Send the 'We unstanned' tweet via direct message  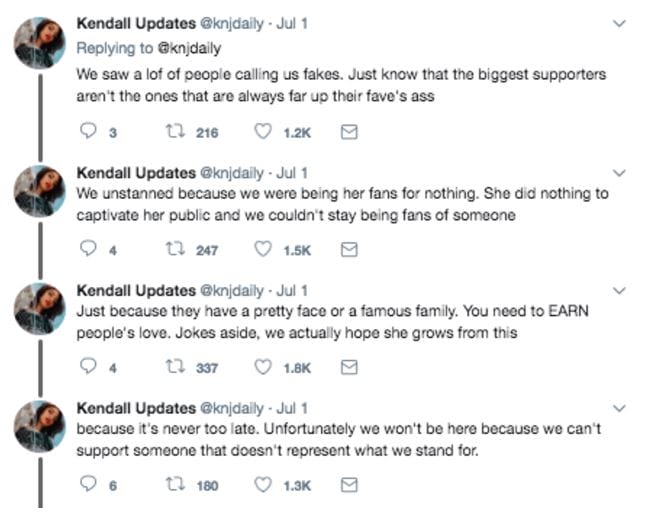[349, 250]
